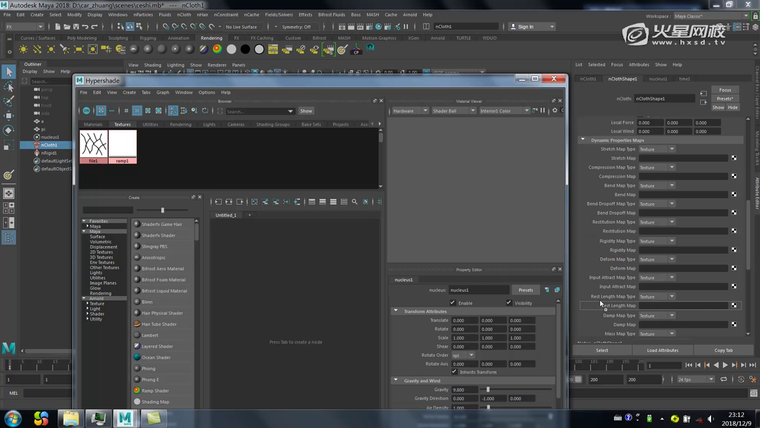Select the arrow Select tool in toolbox
Image resolution: width=760 pixels, height=428 pixels.
pyautogui.click(x=8, y=72)
